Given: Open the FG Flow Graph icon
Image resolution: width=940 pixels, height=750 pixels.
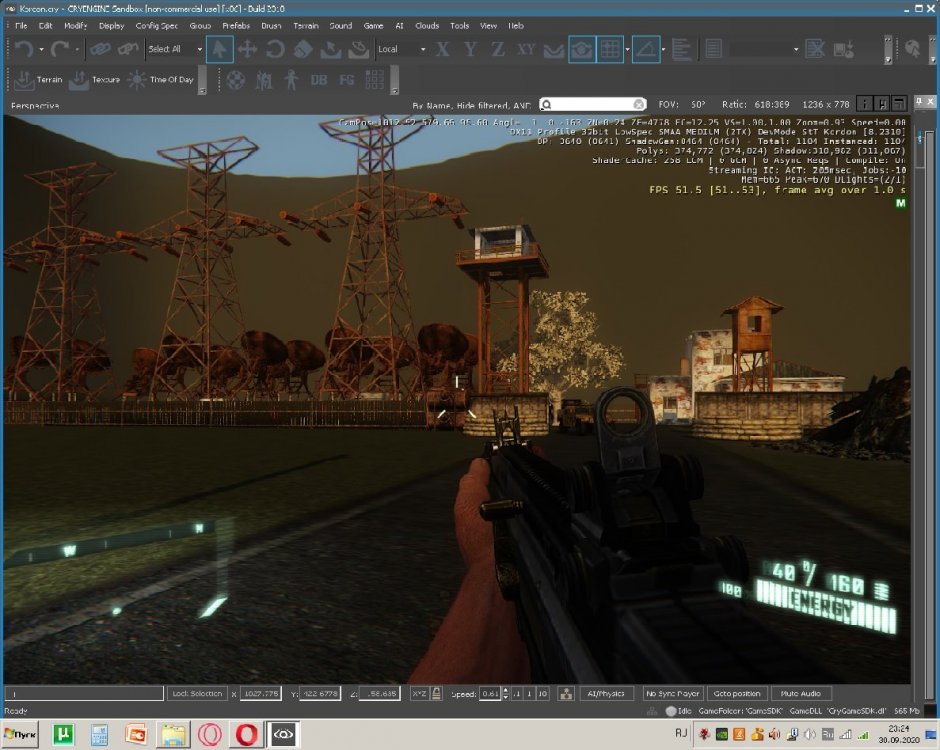Looking at the screenshot, I should tap(347, 80).
